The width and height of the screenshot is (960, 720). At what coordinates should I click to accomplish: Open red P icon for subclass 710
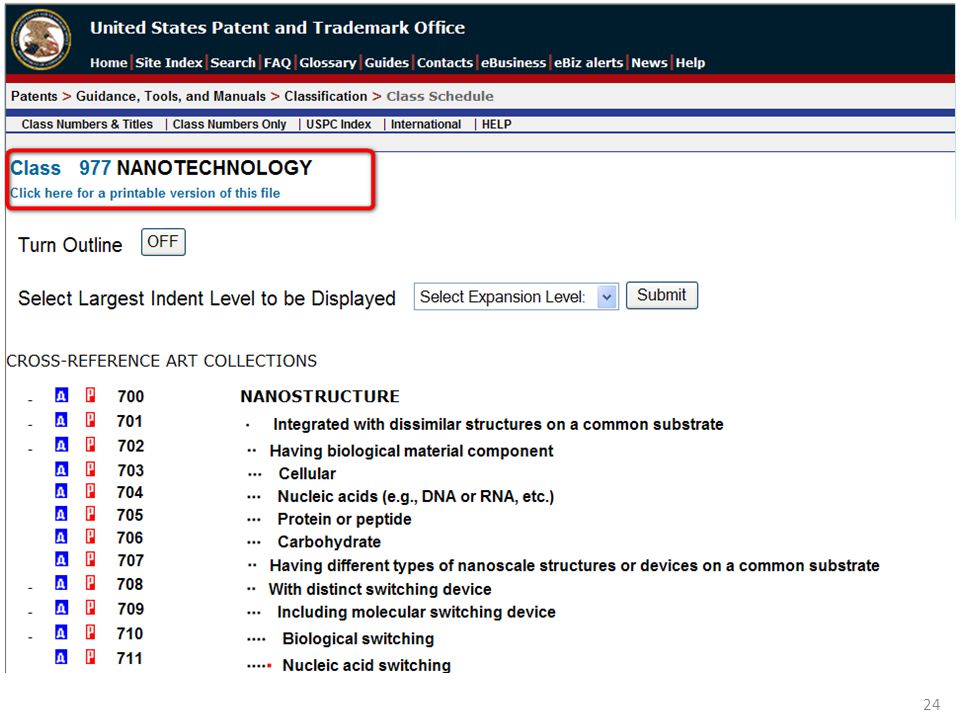point(90,632)
